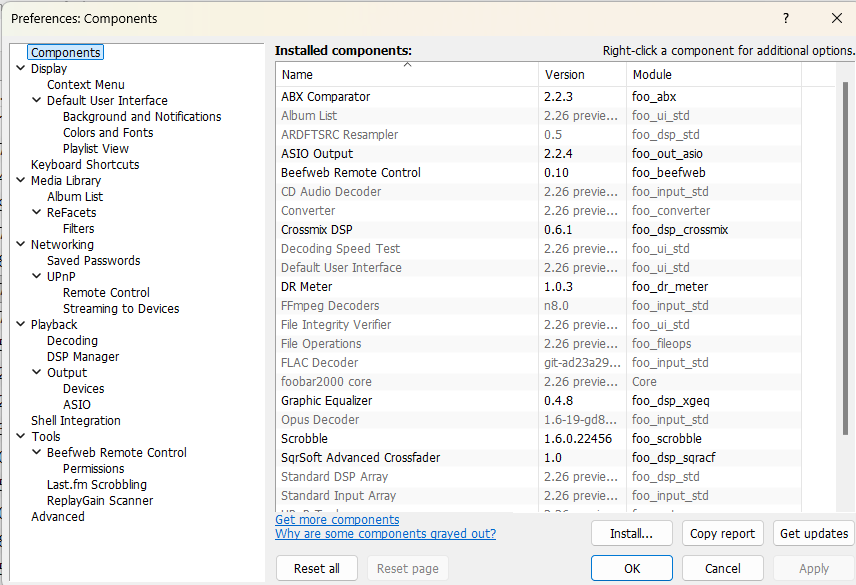
Task: Sort components by Name column header
Action: 407,74
